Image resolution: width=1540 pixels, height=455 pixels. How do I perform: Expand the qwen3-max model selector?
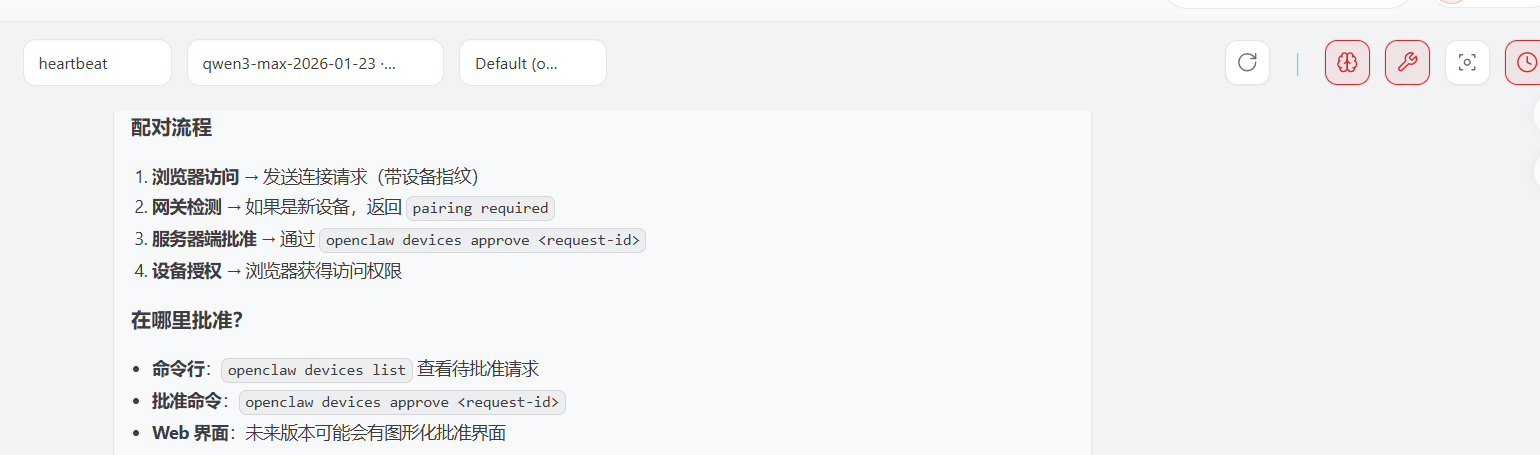tap(314, 63)
